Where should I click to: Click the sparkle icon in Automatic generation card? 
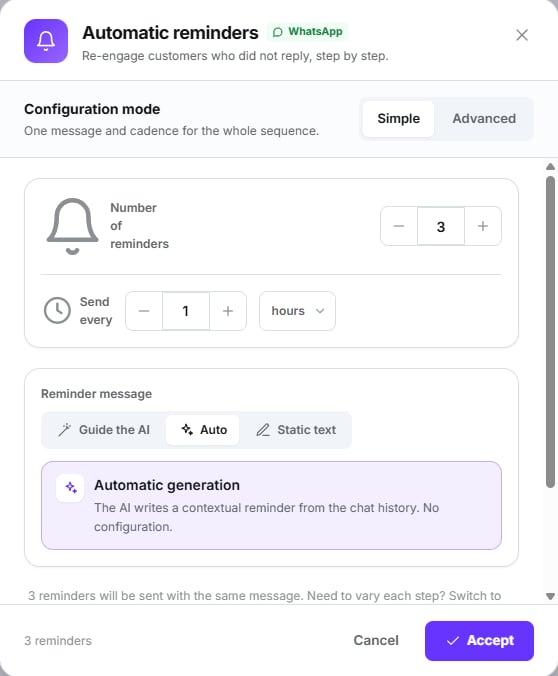coord(70,488)
